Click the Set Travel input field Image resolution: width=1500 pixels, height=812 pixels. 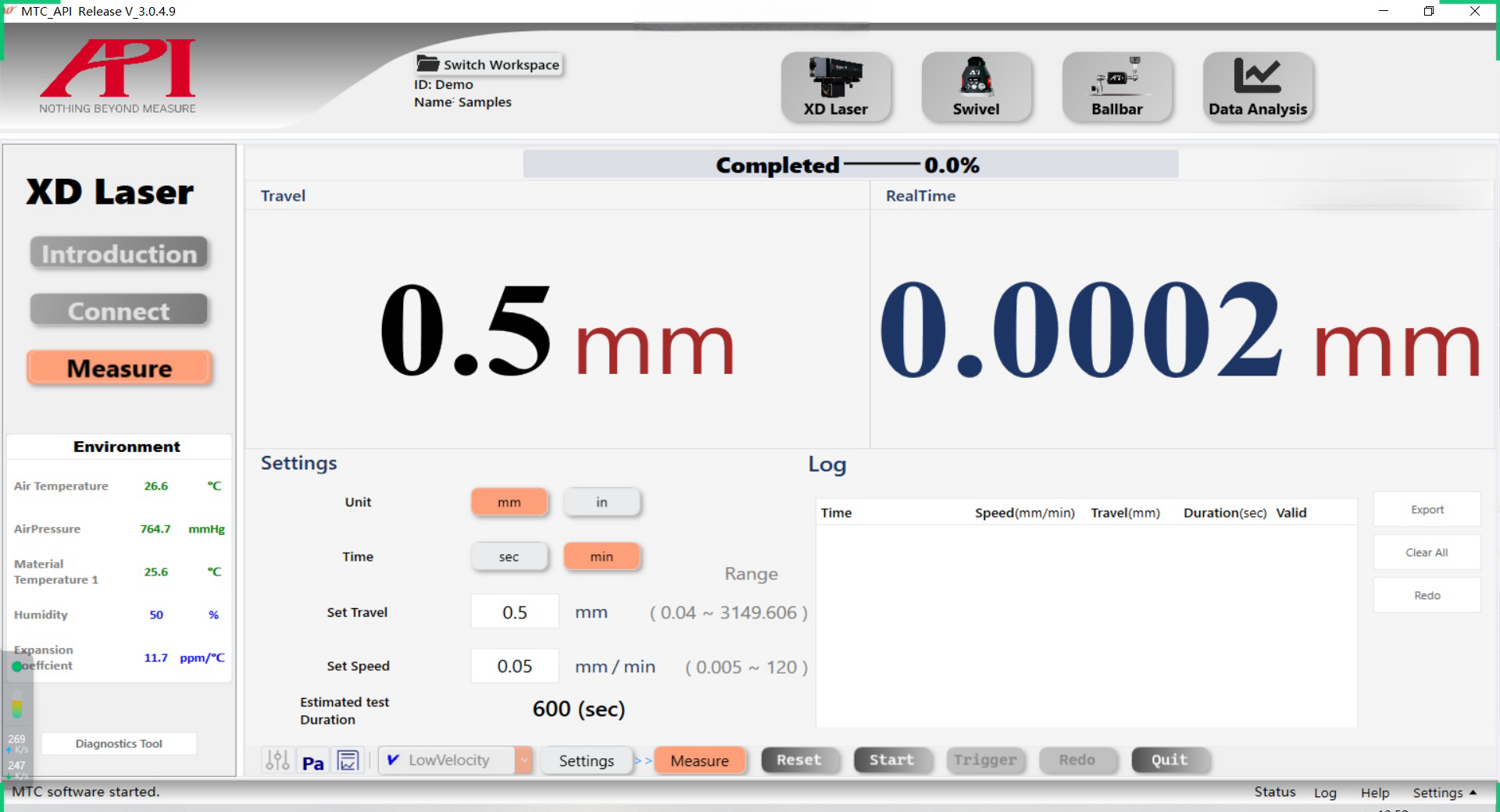[x=515, y=612]
